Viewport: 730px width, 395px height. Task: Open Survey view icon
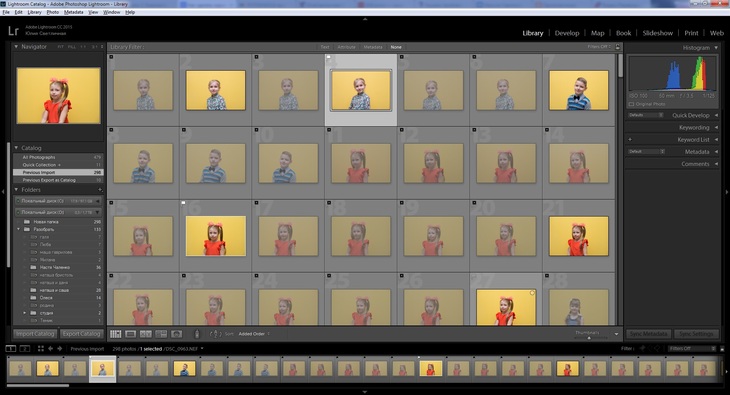tap(161, 334)
